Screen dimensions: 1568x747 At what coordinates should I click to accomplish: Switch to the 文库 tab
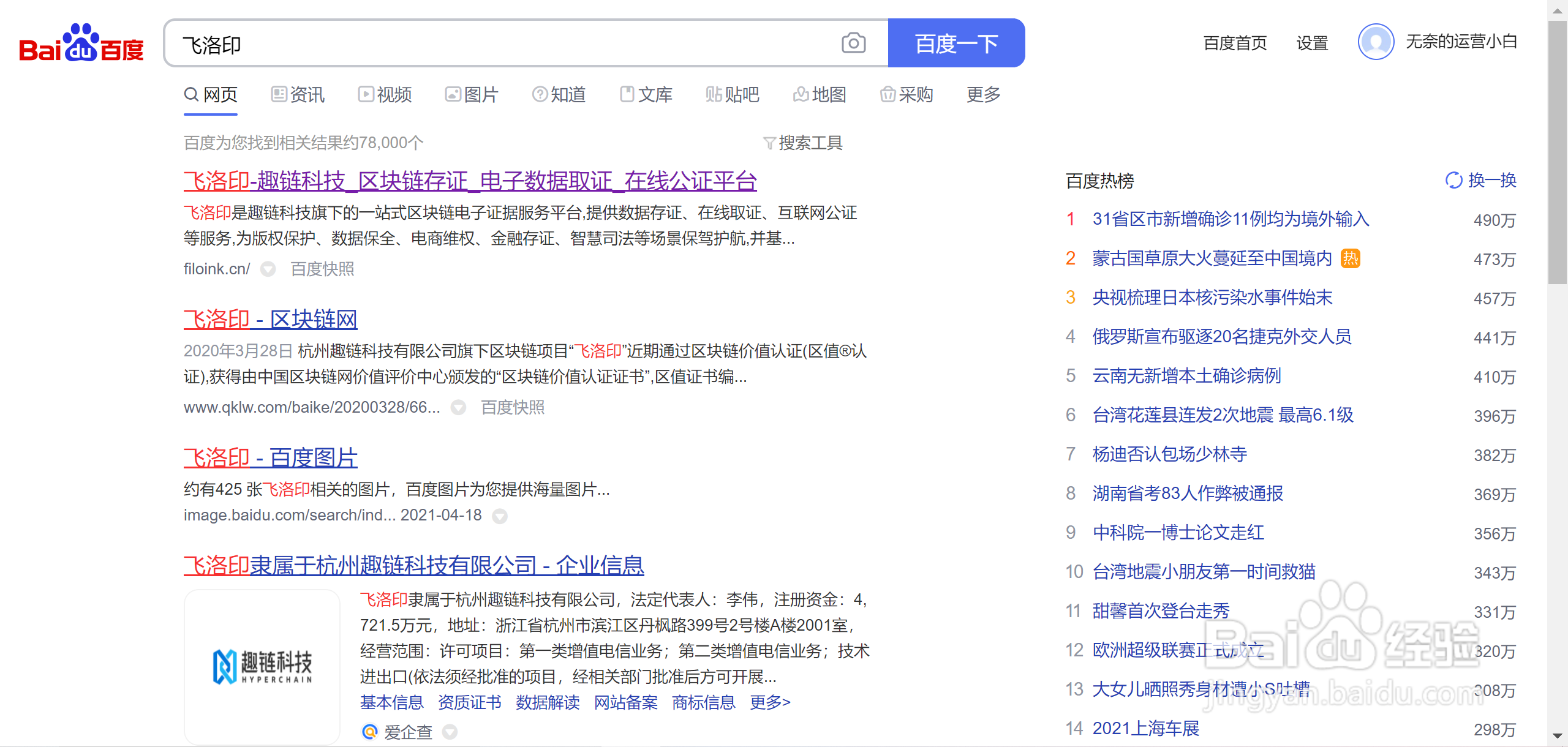(646, 95)
